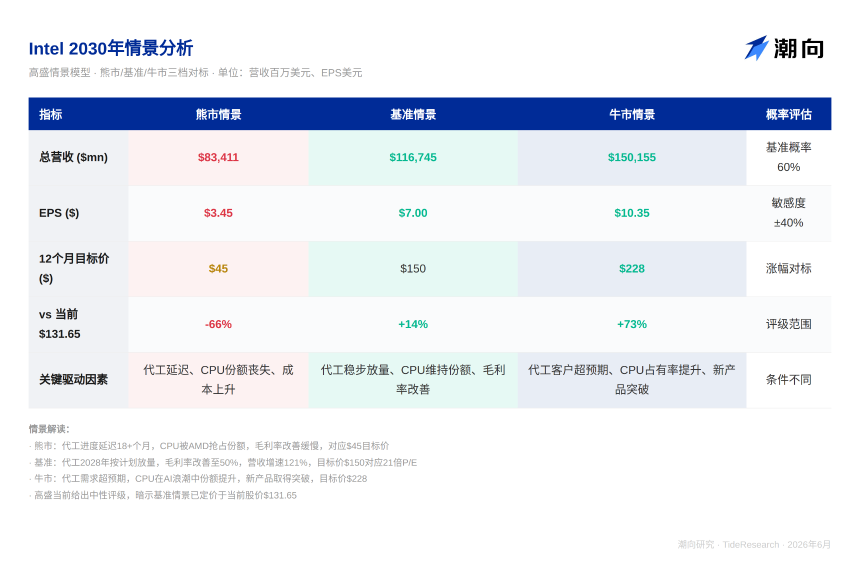This screenshot has width=860, height=585.
Task: Click the 牛市 note about AI浪潮
Action: point(198,479)
